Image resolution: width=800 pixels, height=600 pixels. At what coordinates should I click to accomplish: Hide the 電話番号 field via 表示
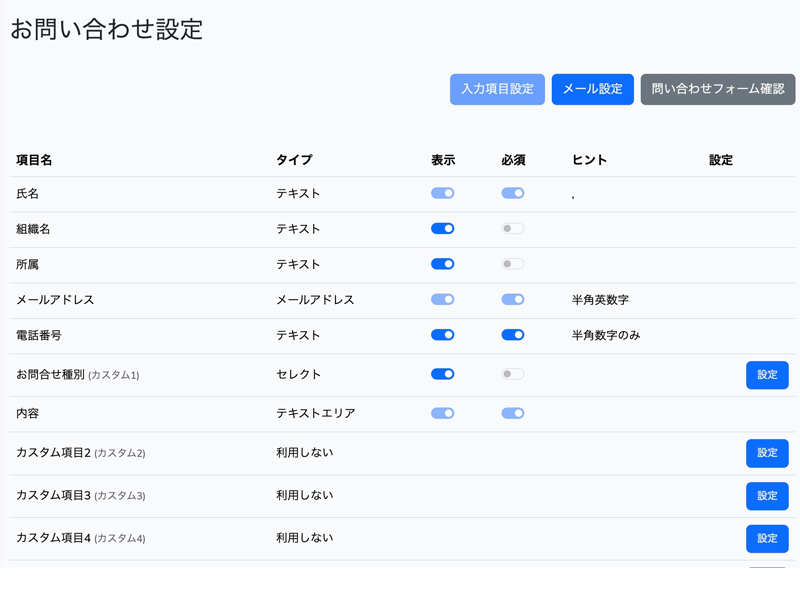tap(442, 335)
